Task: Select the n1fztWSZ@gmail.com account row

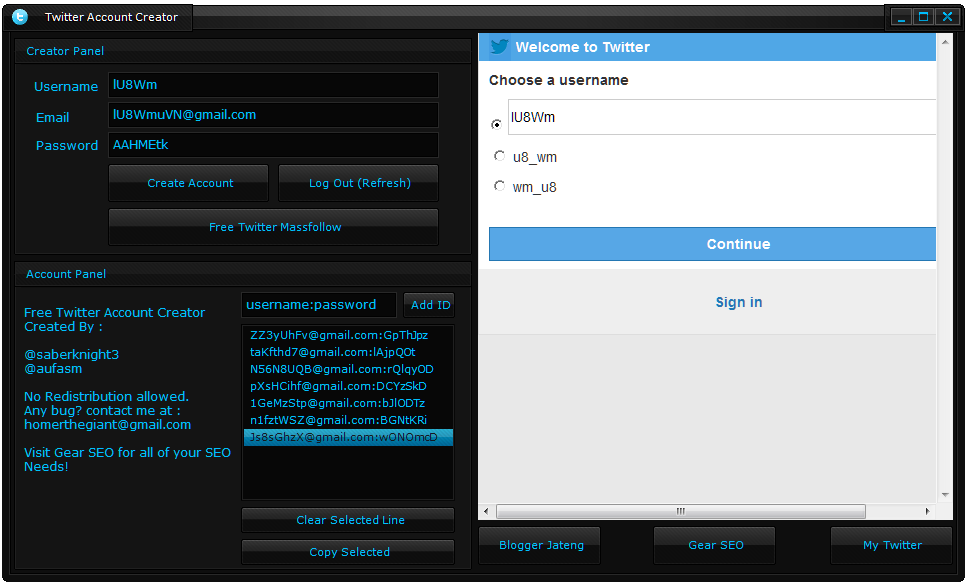Action: tap(348, 420)
